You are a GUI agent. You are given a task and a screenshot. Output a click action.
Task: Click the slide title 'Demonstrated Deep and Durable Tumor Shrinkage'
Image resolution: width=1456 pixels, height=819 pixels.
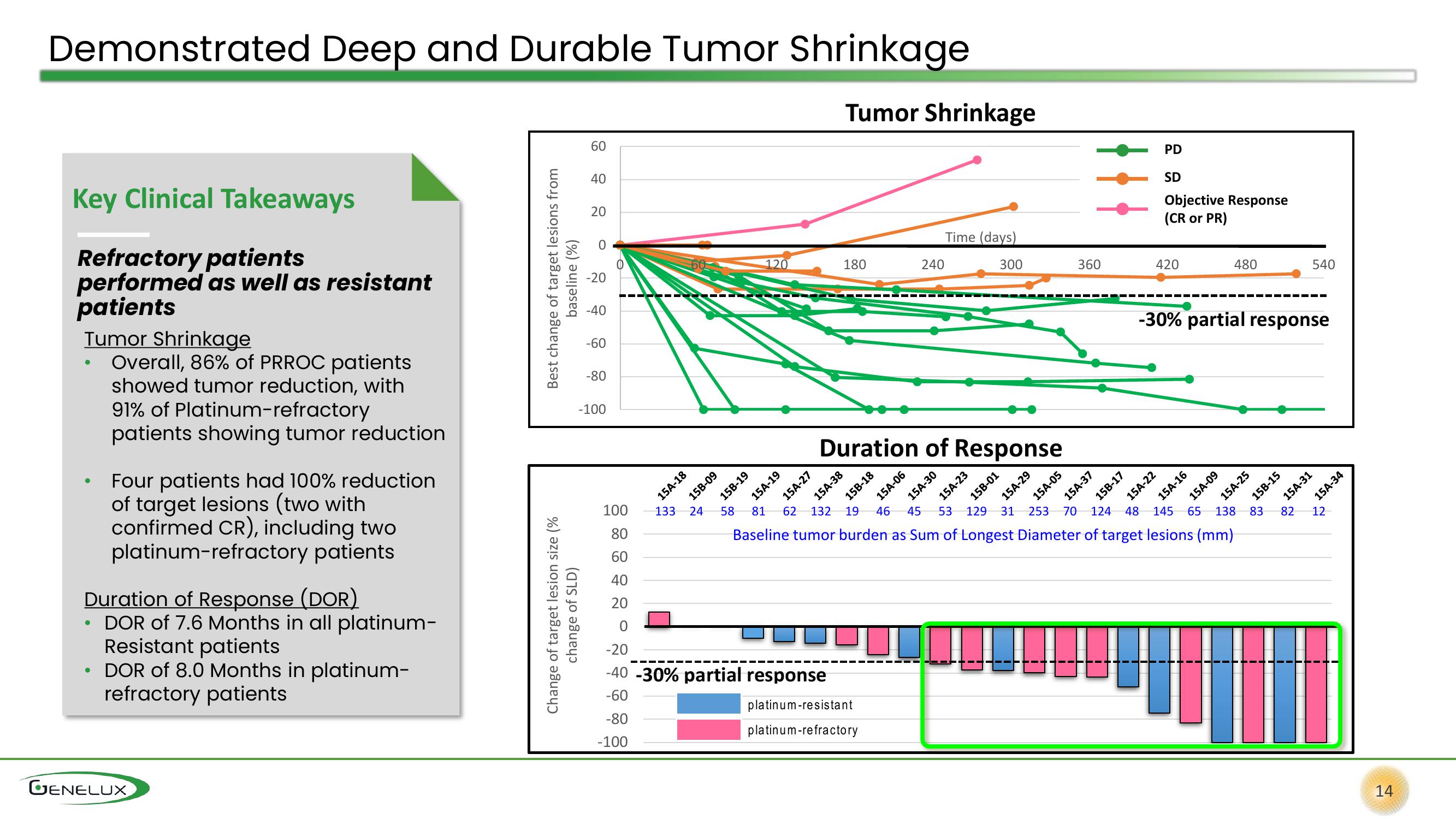click(508, 49)
